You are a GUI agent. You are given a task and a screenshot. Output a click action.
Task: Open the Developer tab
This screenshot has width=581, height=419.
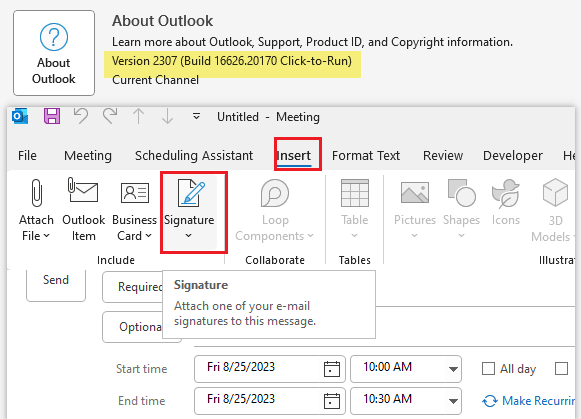(x=513, y=156)
